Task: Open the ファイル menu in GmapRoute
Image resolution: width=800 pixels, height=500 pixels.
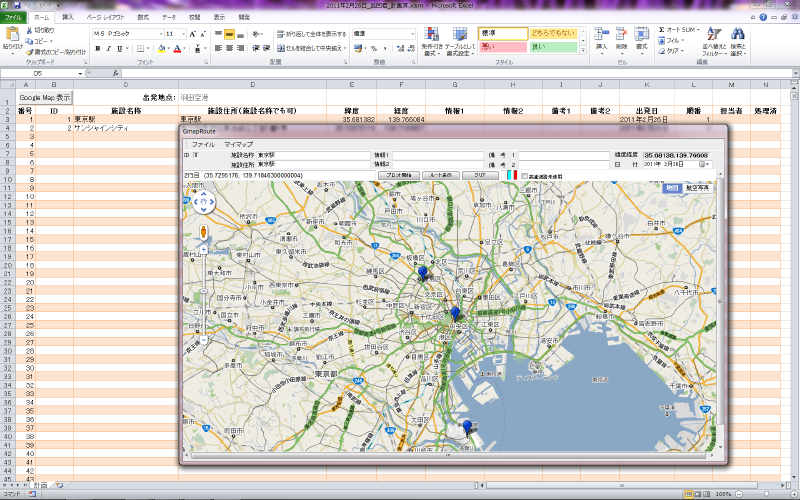Action: [203, 145]
